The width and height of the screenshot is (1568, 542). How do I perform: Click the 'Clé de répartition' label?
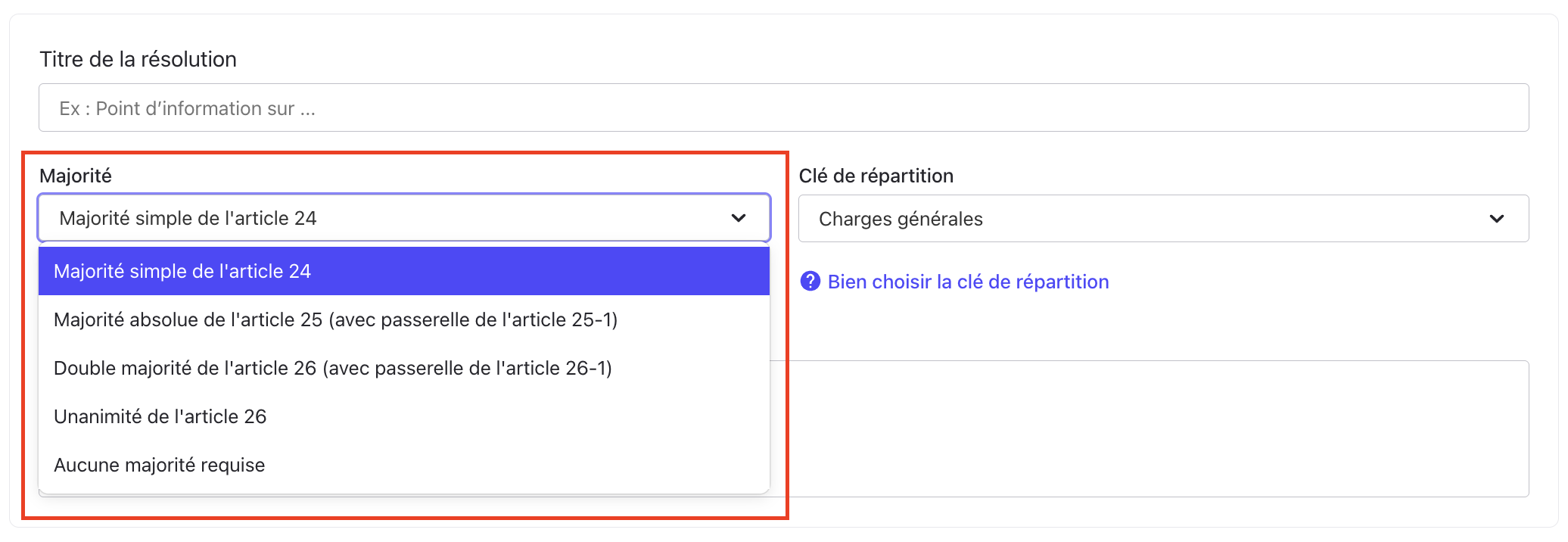pos(876,176)
